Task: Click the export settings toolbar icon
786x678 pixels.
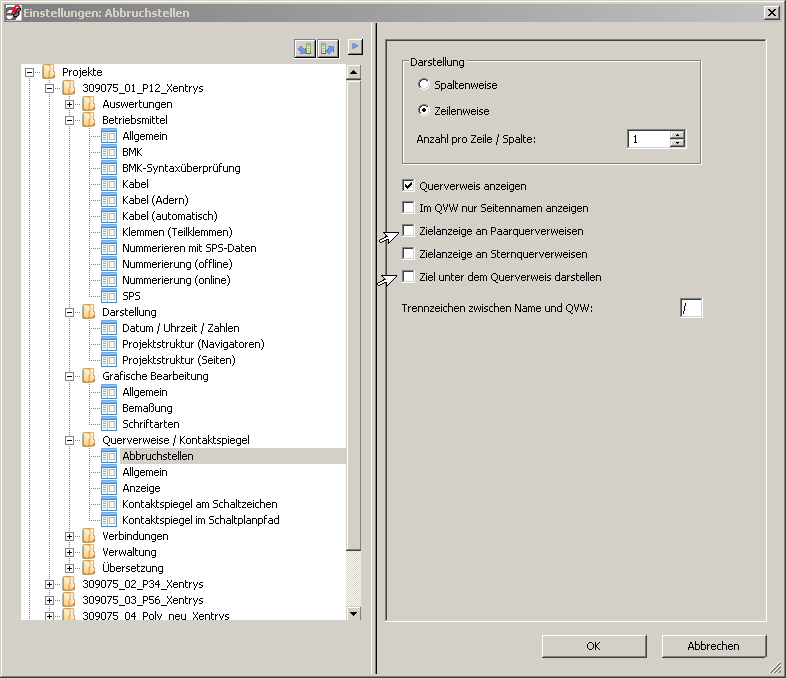Action: click(328, 49)
